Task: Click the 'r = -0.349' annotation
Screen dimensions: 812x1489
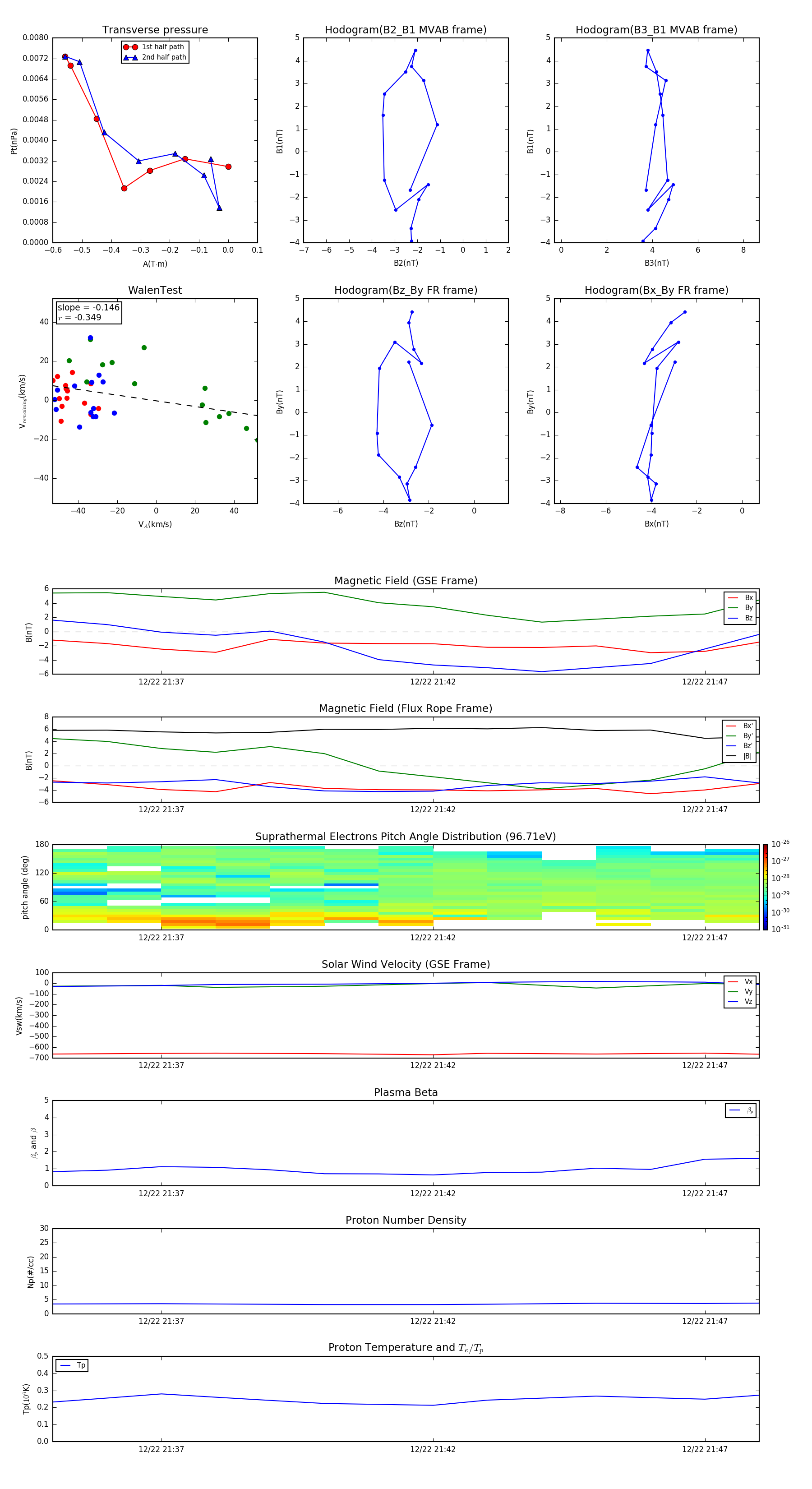Action: pos(80,317)
